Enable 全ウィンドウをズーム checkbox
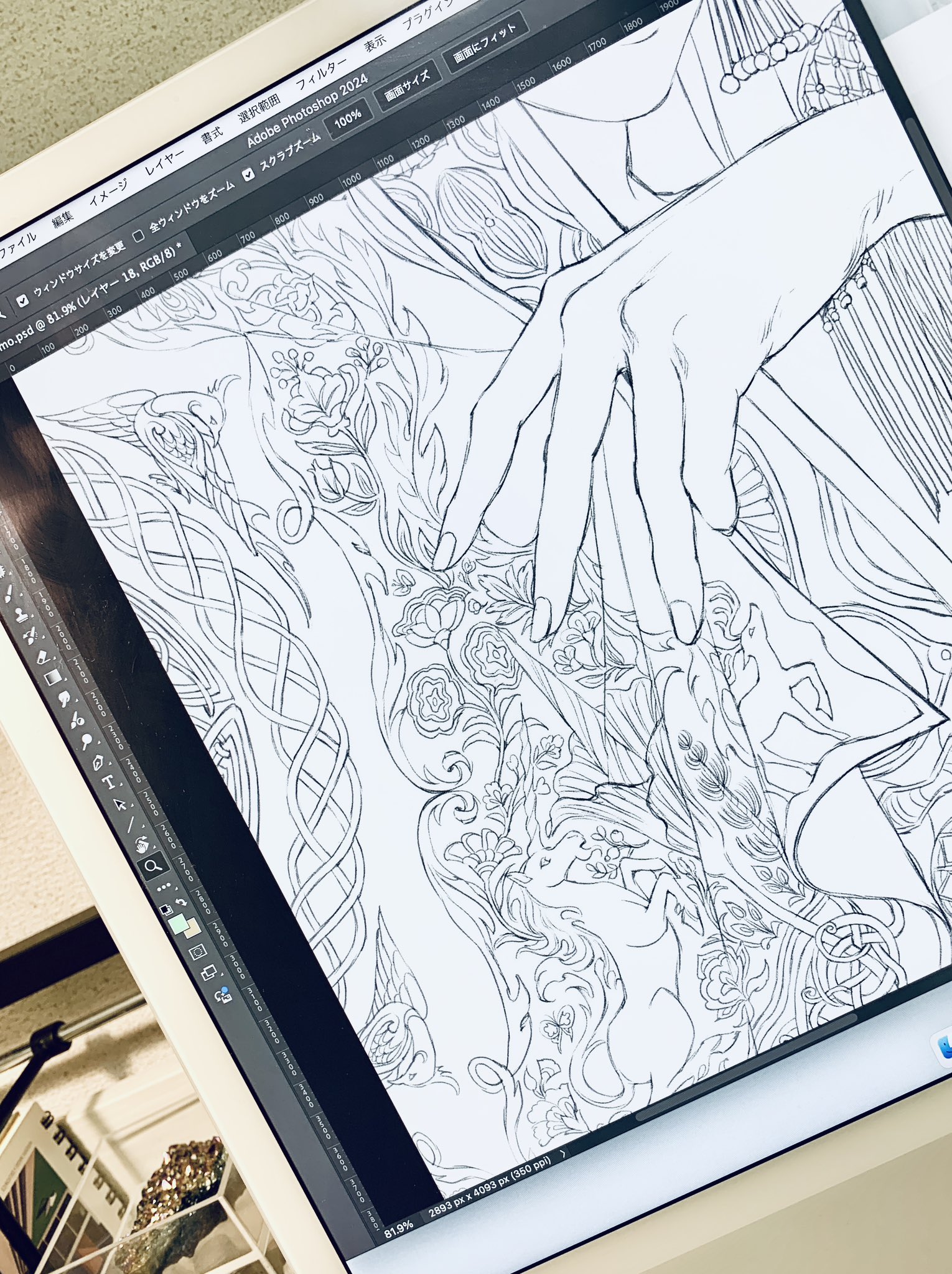This screenshot has height=1274, width=952. (139, 236)
